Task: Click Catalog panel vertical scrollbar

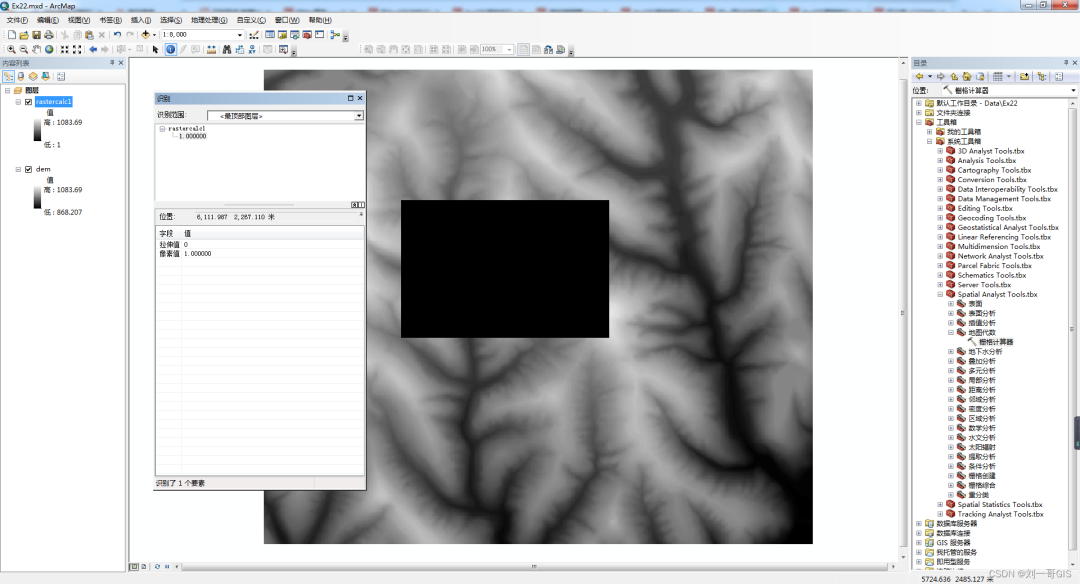Action: coord(1073,331)
